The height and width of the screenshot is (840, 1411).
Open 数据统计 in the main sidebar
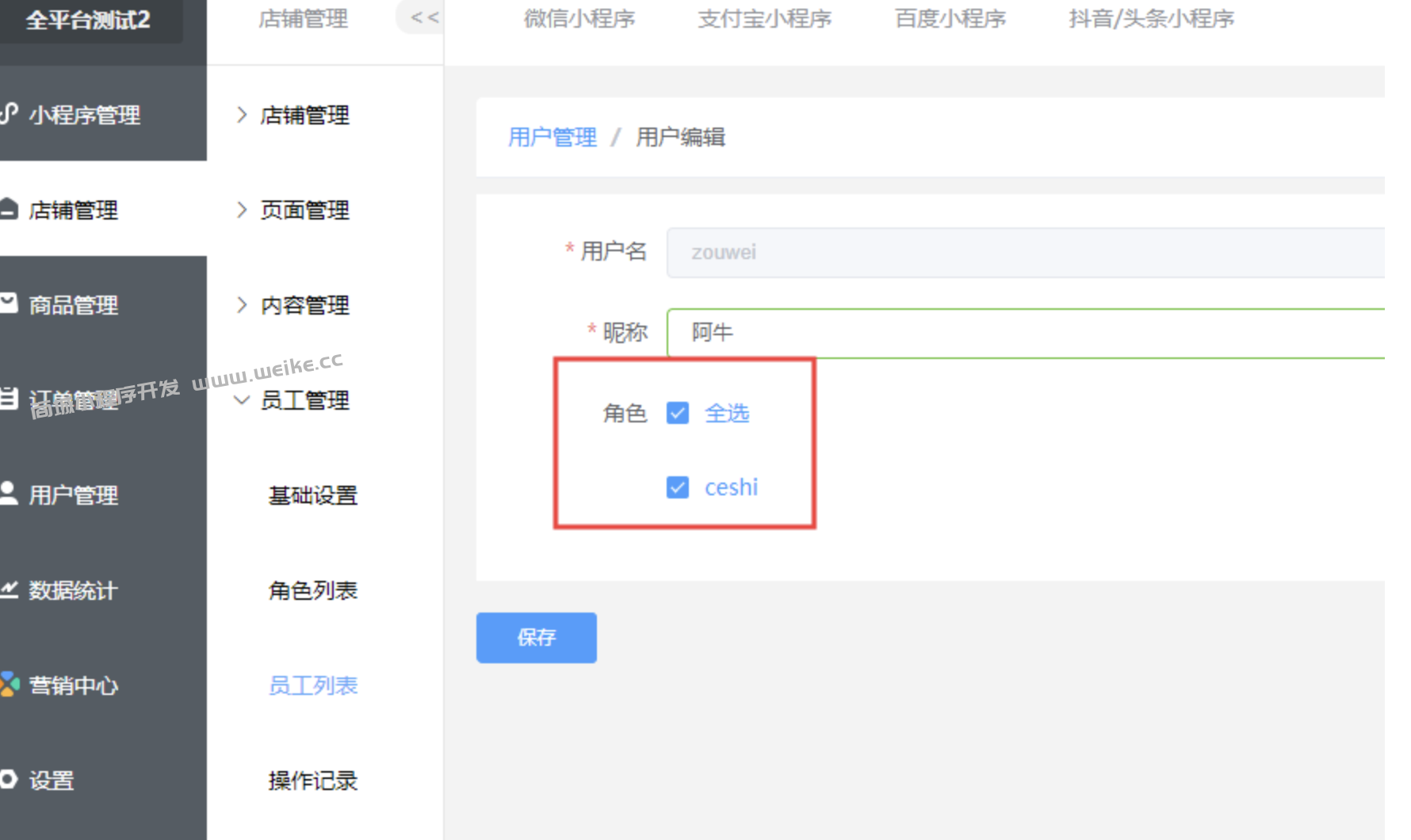click(x=74, y=590)
